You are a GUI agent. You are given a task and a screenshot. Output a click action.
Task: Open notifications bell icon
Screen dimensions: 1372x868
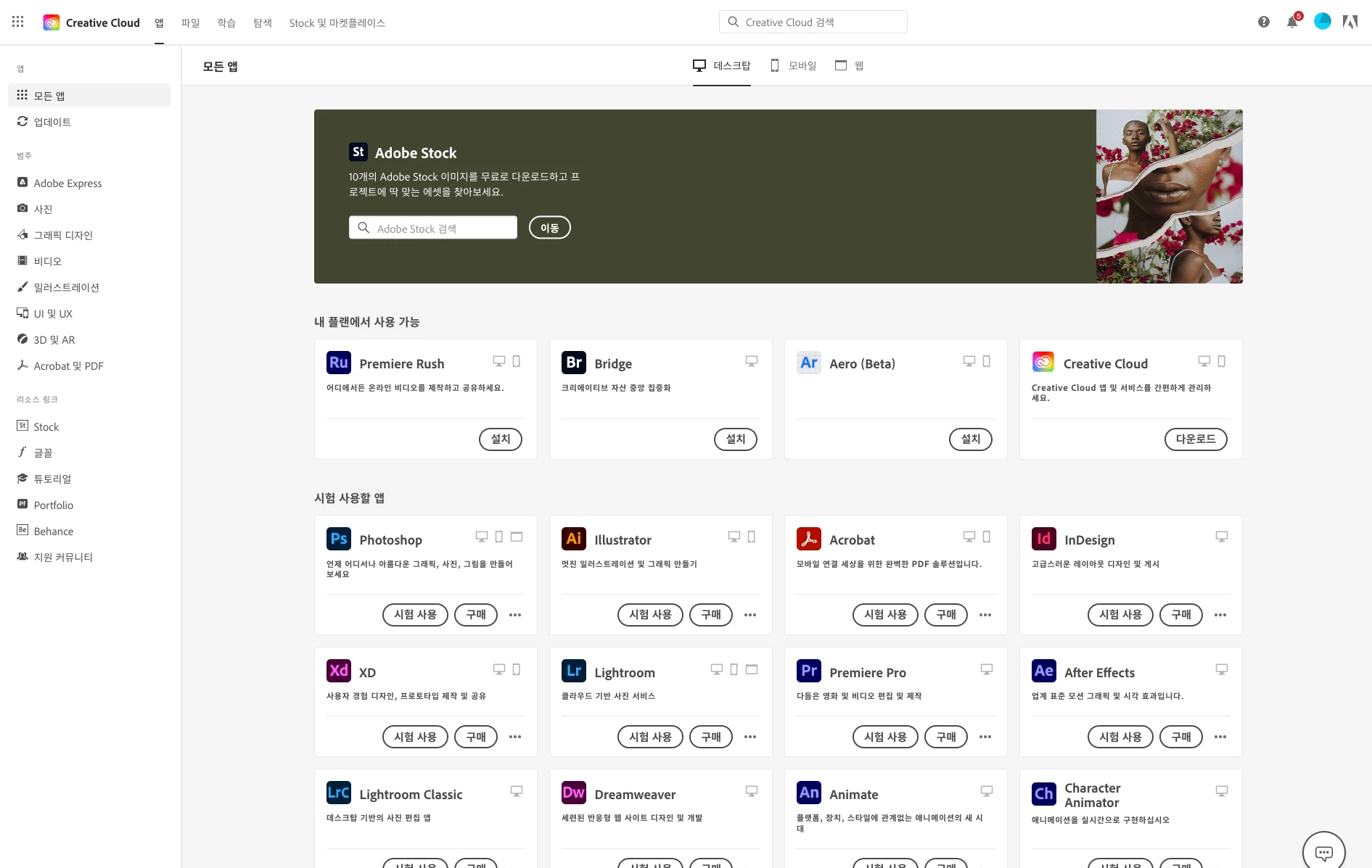pyautogui.click(x=1292, y=22)
